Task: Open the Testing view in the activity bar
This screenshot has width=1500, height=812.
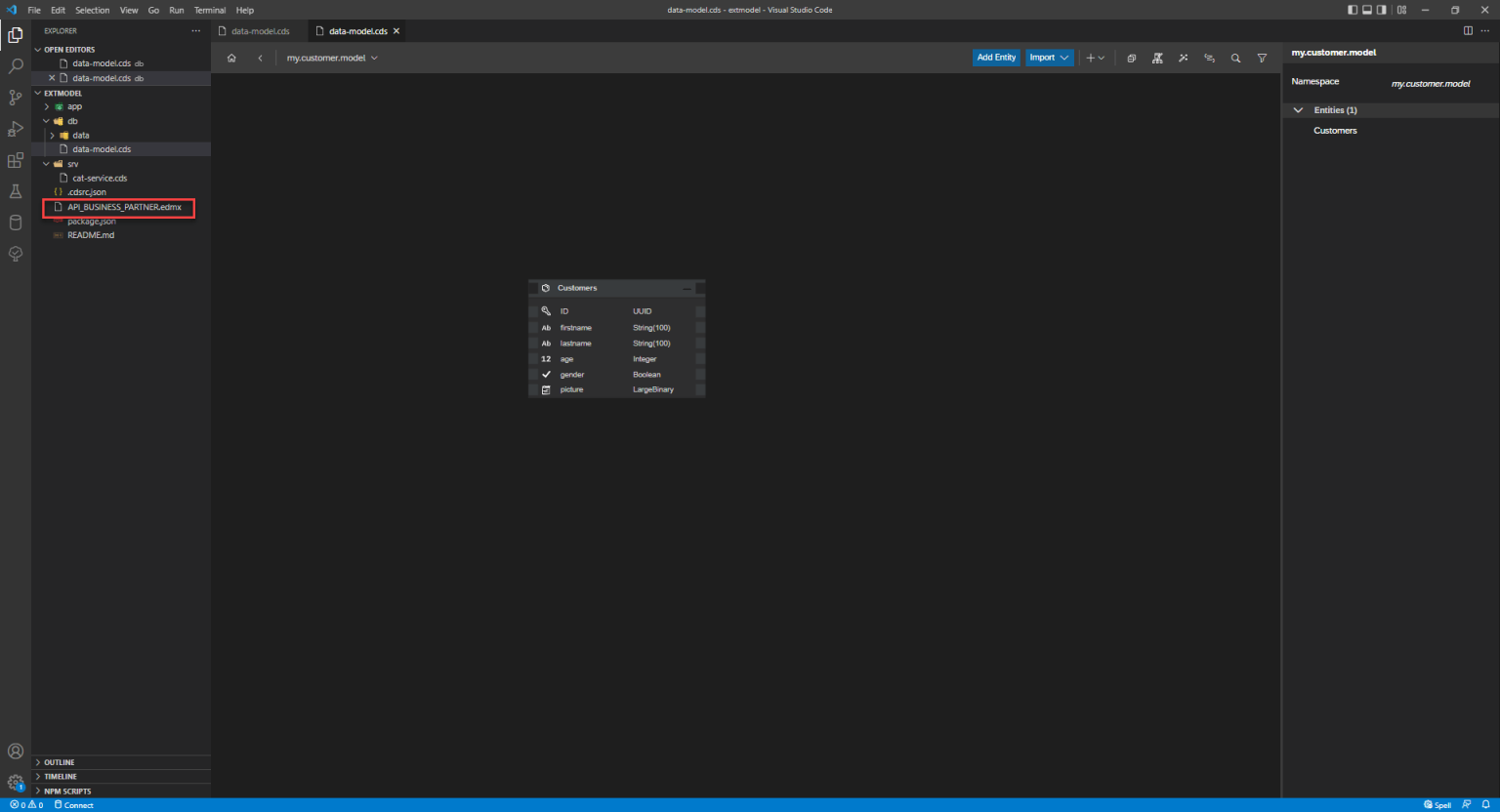Action: (x=16, y=191)
